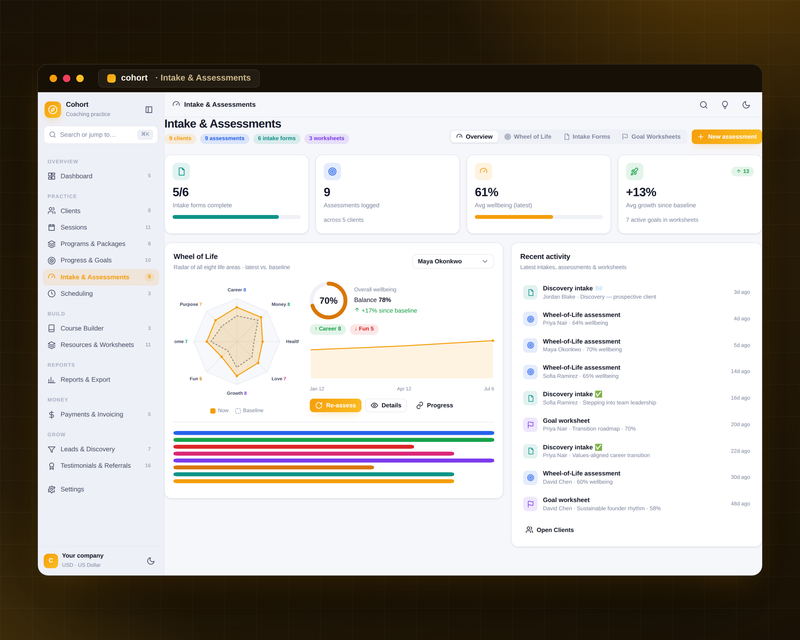This screenshot has width=800, height=640.
Task: Switch to the Goal Worksheets tab
Action: pos(651,136)
